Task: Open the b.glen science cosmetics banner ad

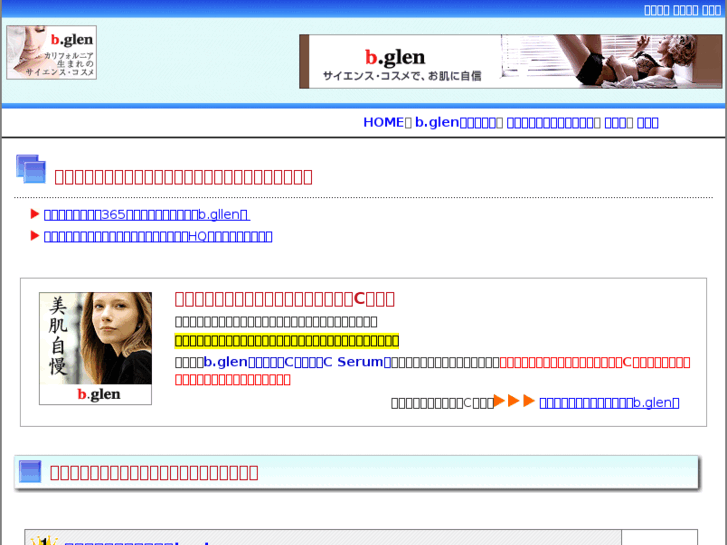Action: coord(510,61)
